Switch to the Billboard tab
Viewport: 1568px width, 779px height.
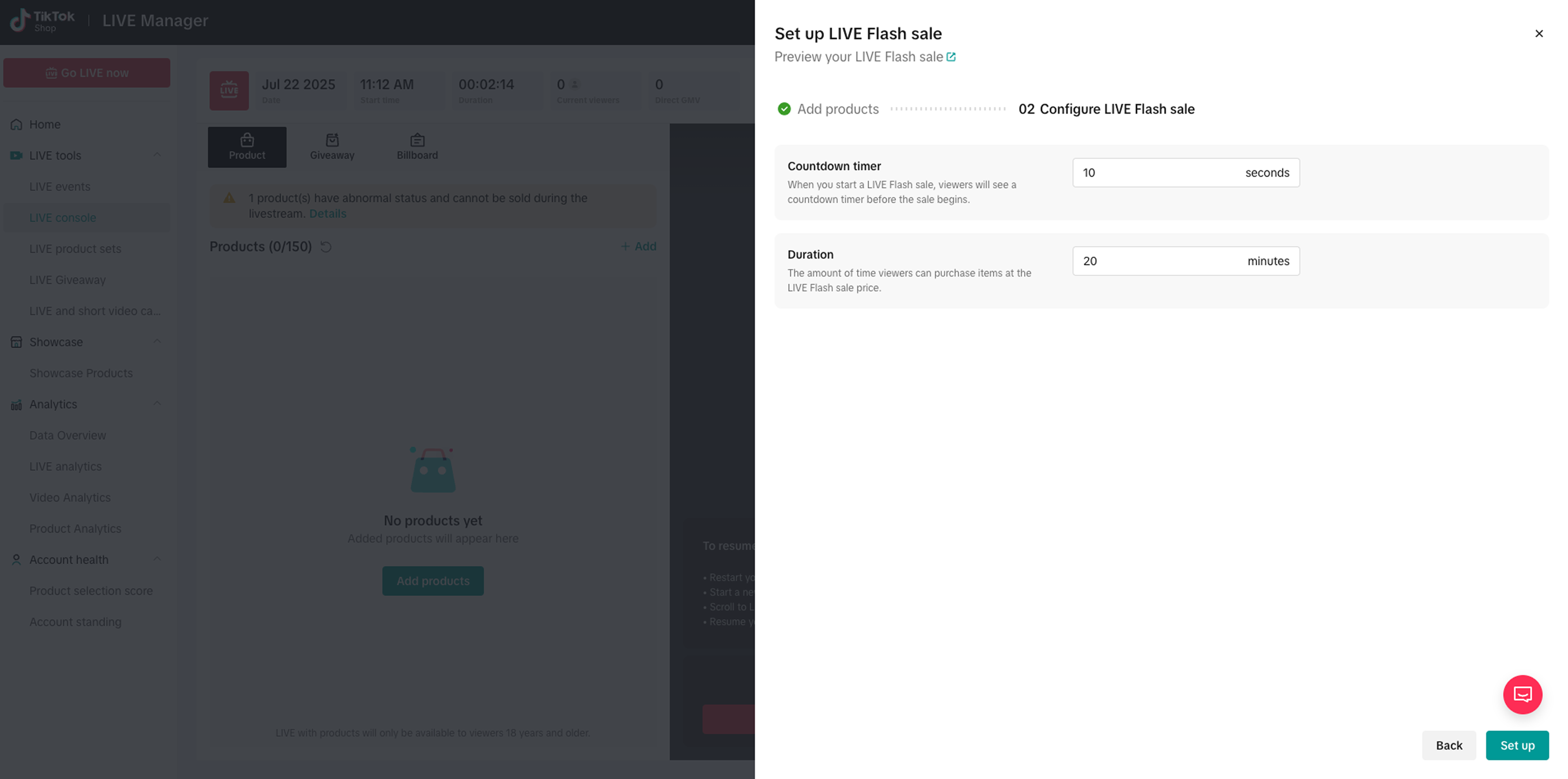click(417, 147)
